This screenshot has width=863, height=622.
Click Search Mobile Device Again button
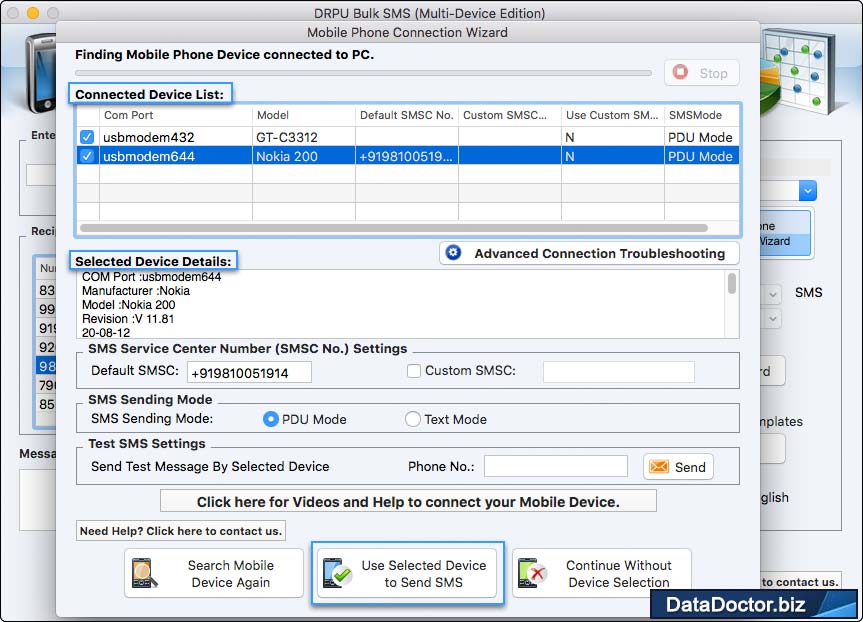point(214,574)
